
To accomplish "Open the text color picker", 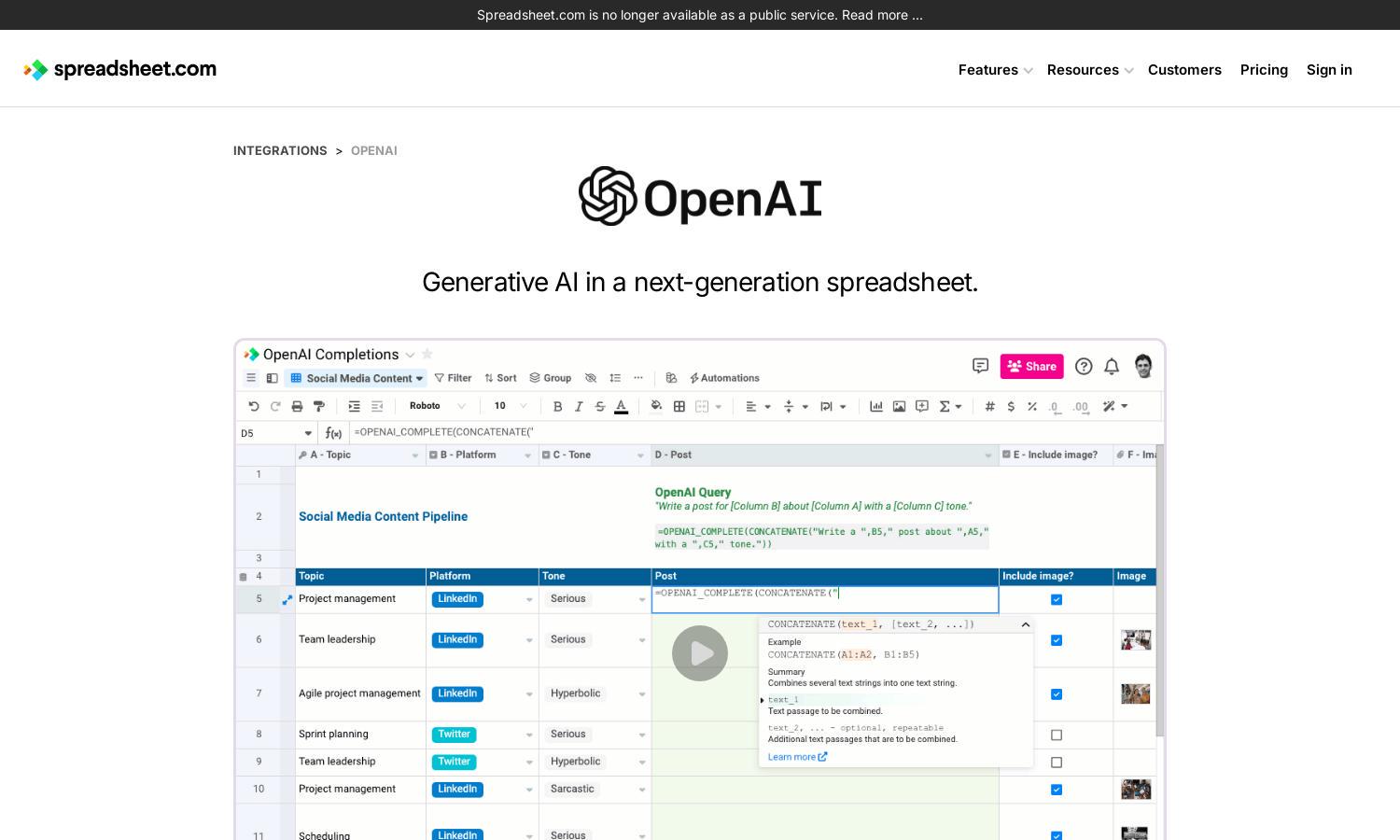I will click(x=621, y=406).
